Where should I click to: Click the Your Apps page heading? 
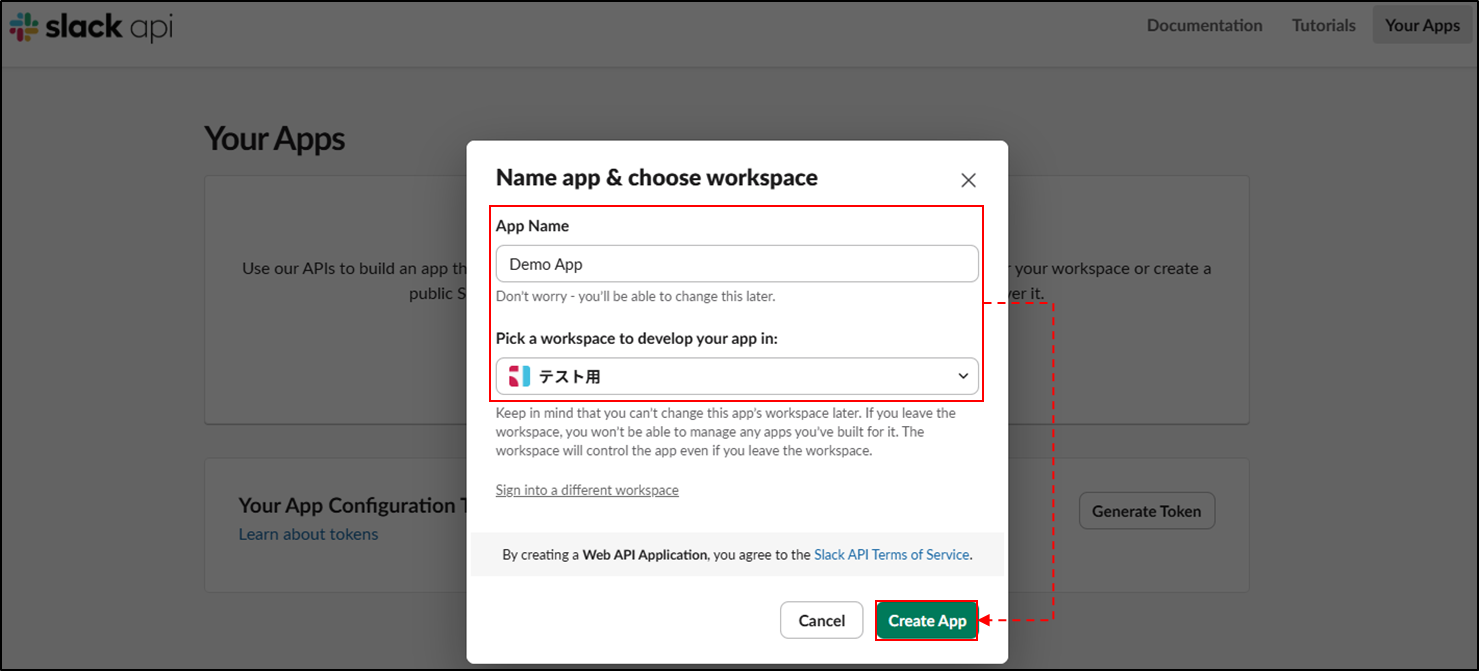tap(274, 138)
